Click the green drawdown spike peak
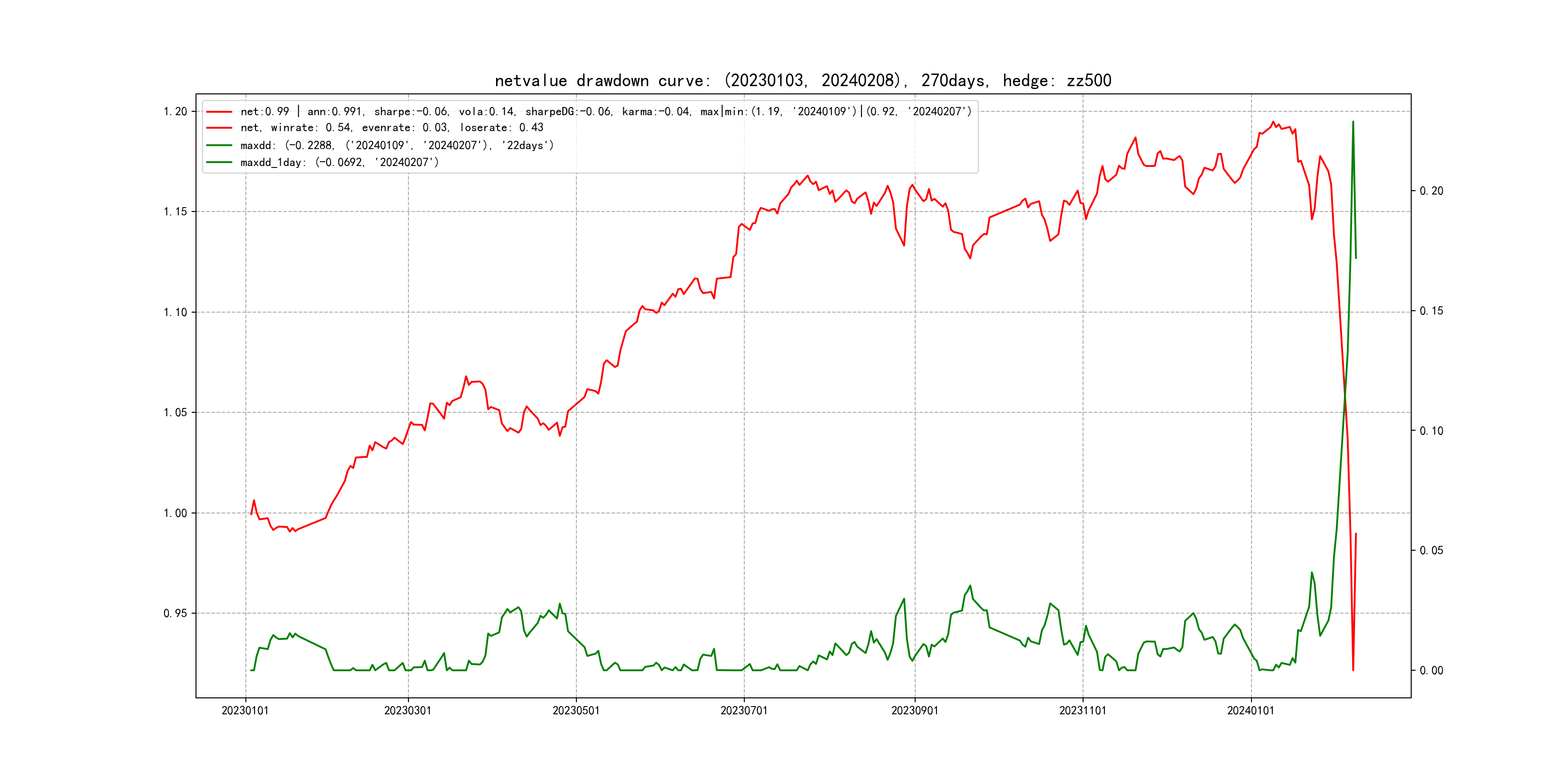The height and width of the screenshot is (784, 1568). coord(1353,122)
